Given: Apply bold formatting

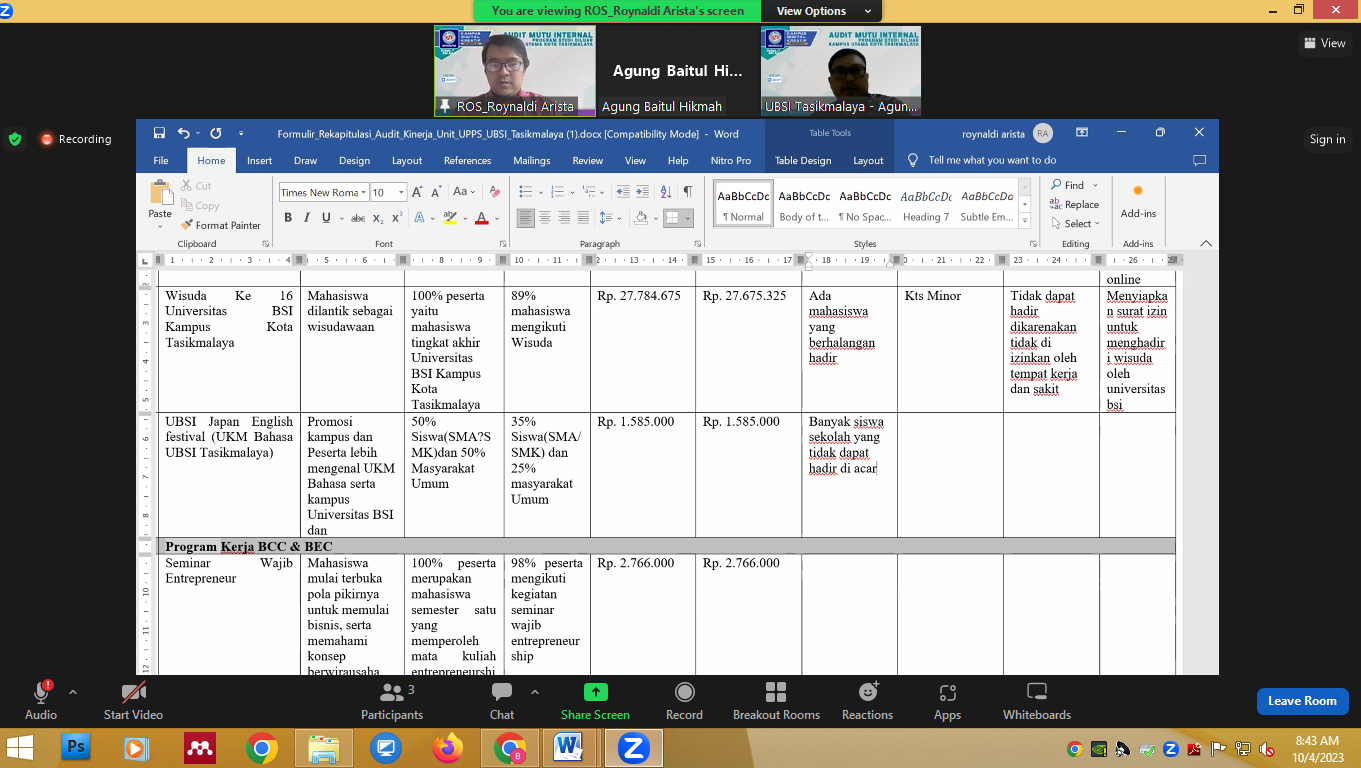Looking at the screenshot, I should click(x=288, y=218).
